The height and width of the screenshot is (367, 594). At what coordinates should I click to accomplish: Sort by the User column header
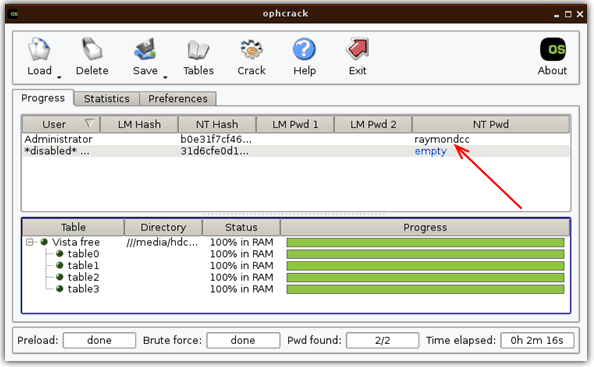(61, 124)
